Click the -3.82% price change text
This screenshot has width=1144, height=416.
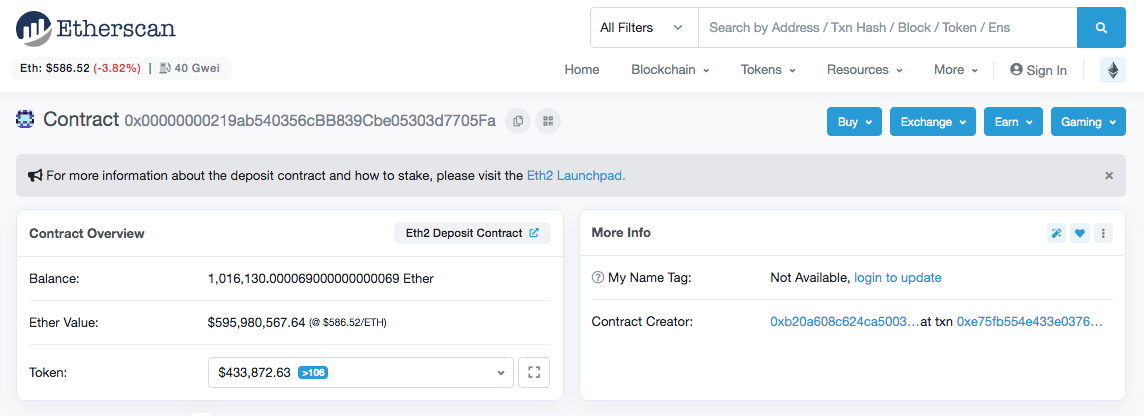click(117, 68)
